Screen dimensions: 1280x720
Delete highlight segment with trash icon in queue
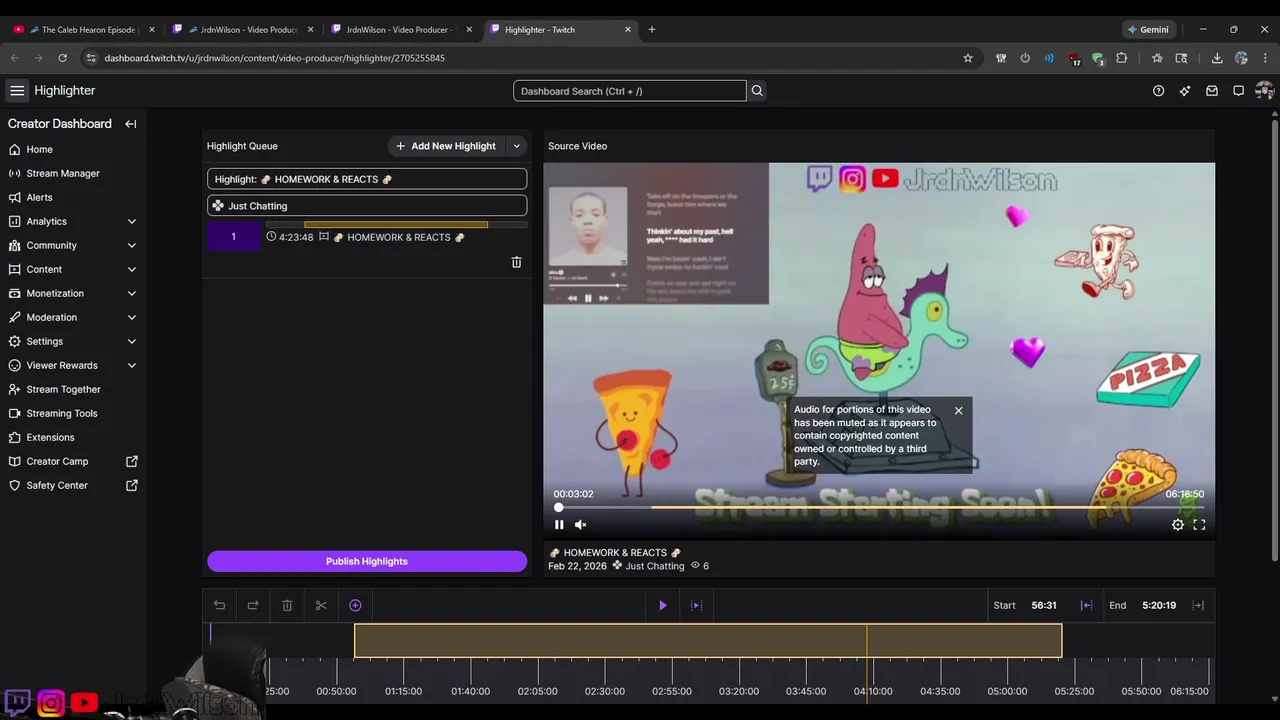pos(516,262)
